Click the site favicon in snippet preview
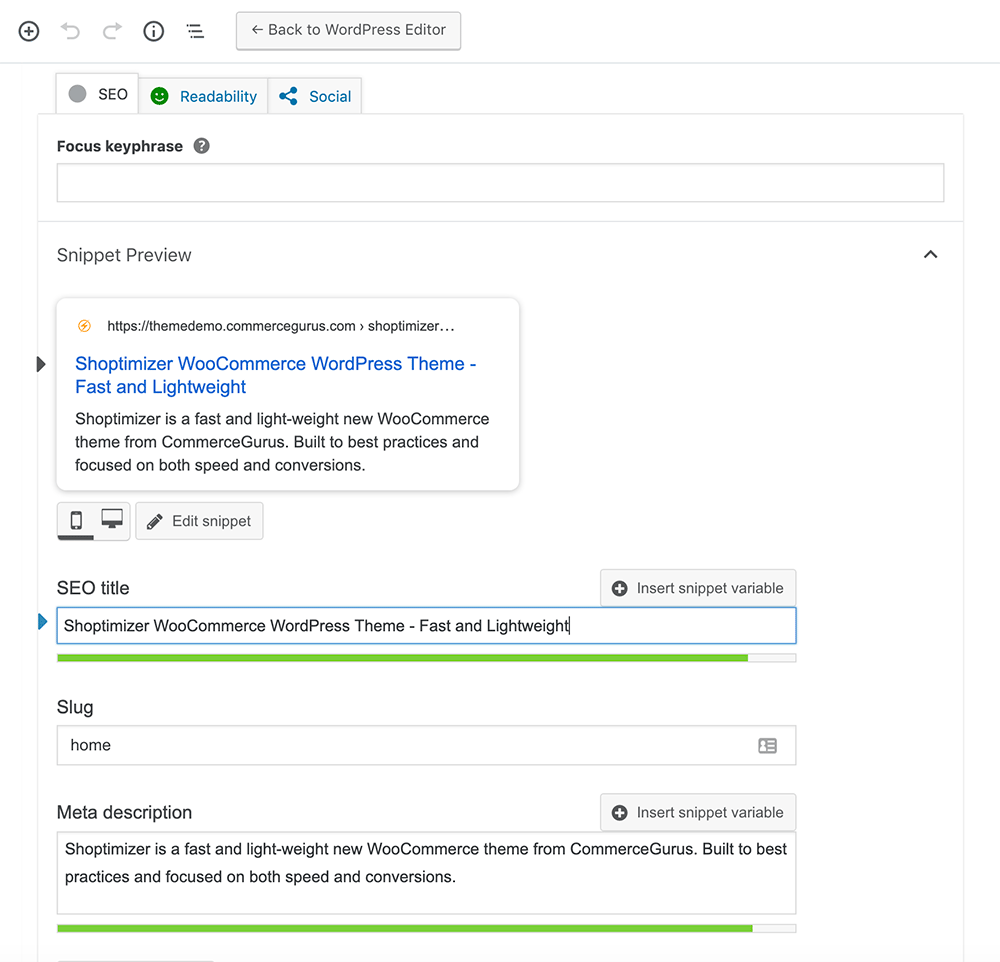Viewport: 1000px width, 962px height. pyautogui.click(x=84, y=326)
